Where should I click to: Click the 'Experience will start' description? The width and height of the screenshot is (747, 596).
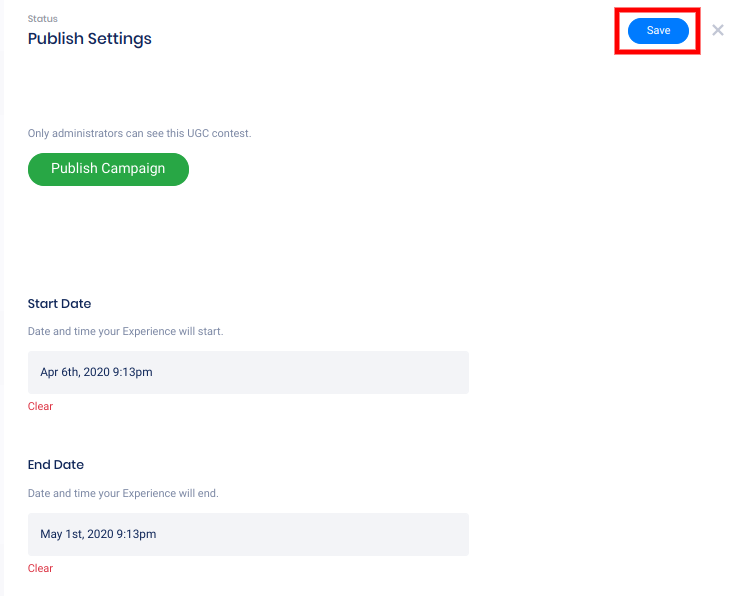[x=125, y=331]
